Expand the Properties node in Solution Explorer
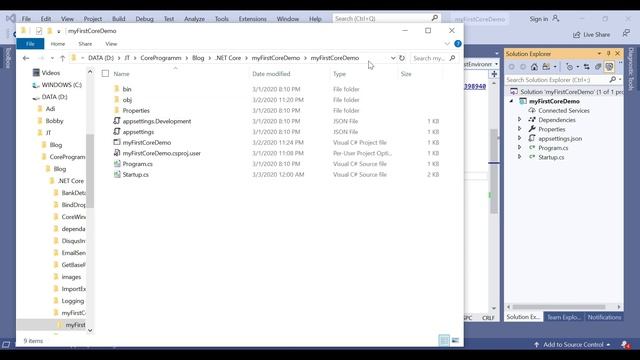Viewport: 640px width, 360px height. tap(520, 129)
